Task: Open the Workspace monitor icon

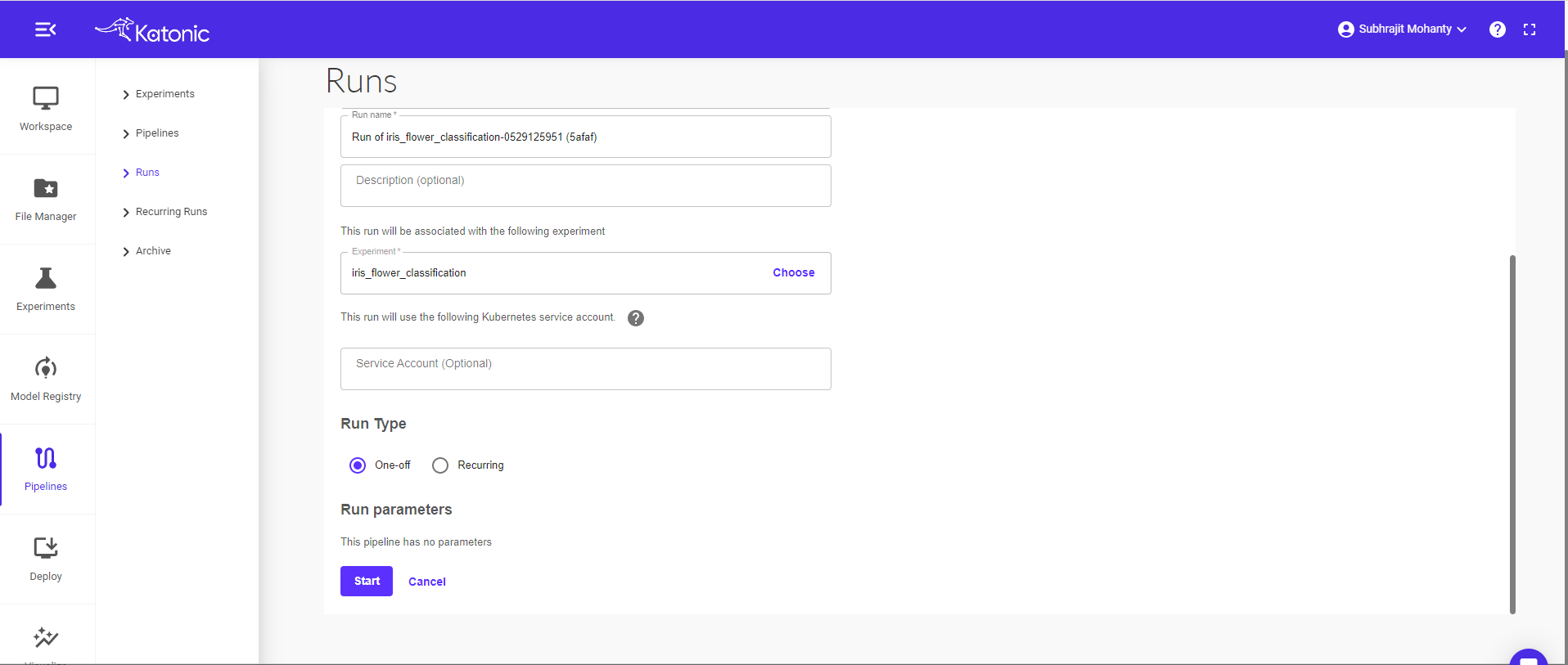Action: [x=46, y=98]
